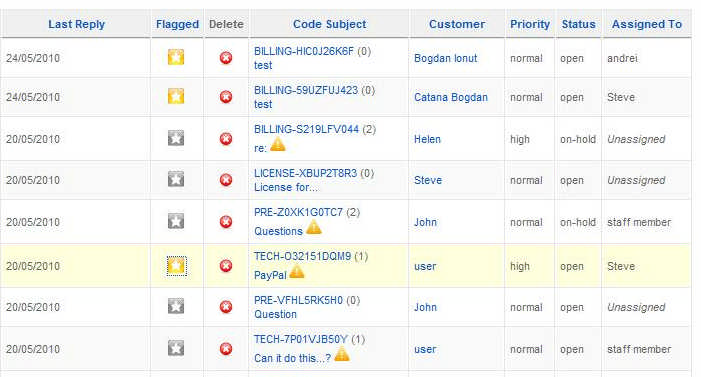
Task: Sort by Assigned To column header
Action: pos(647,24)
